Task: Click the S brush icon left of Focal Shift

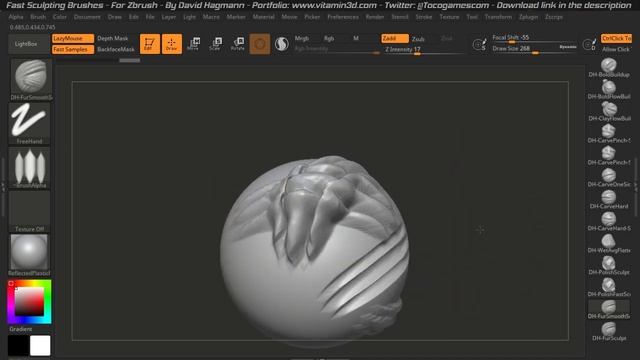Action: click(x=480, y=44)
